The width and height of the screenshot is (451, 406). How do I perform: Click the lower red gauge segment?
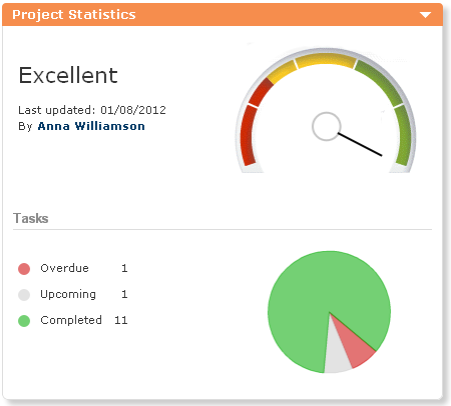(247, 135)
